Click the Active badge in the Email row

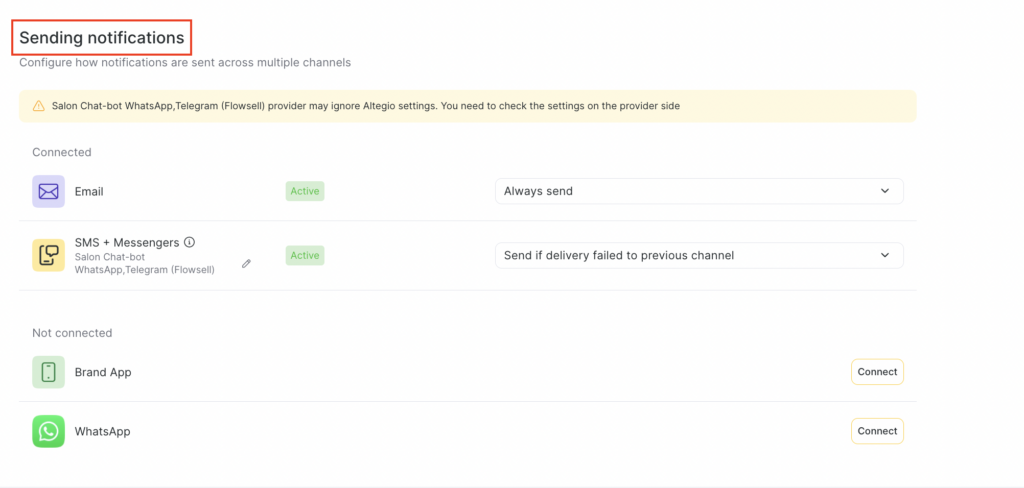click(305, 191)
